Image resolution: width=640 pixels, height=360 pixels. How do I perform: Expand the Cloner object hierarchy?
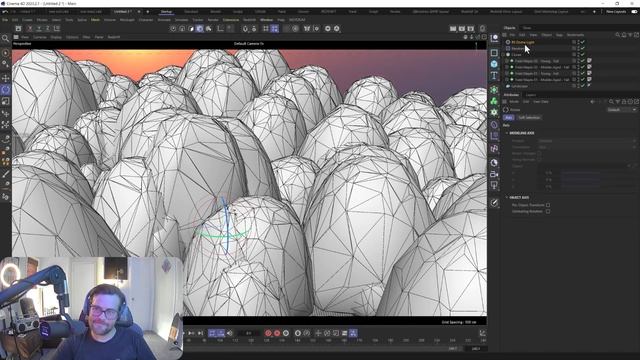504,55
